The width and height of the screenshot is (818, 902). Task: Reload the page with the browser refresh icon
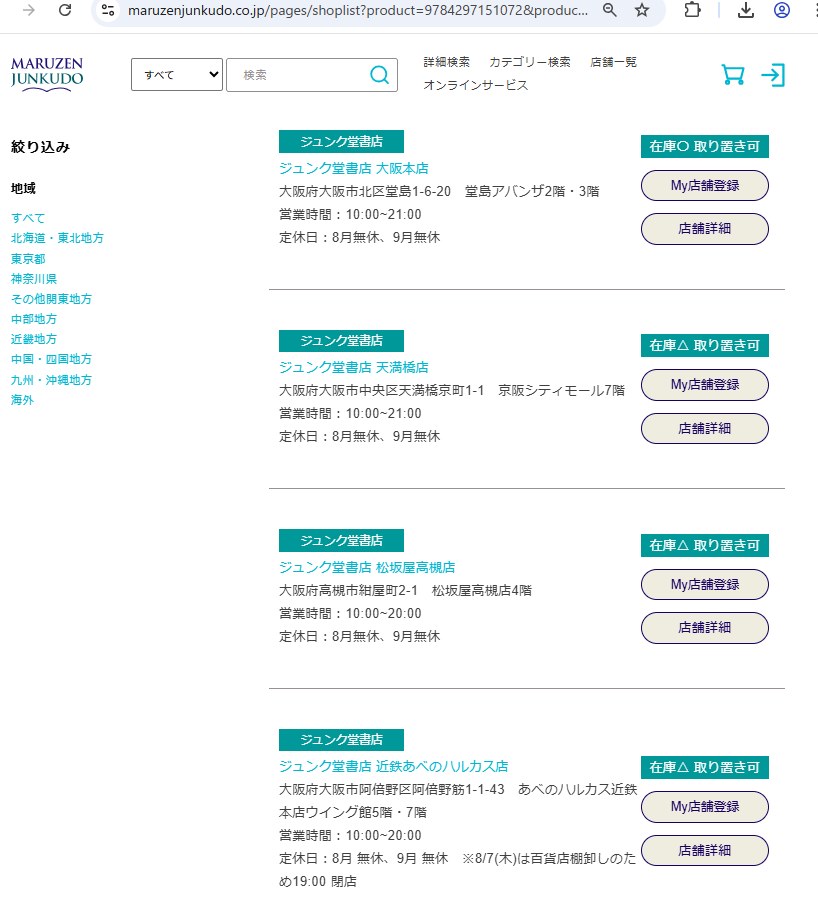point(65,10)
